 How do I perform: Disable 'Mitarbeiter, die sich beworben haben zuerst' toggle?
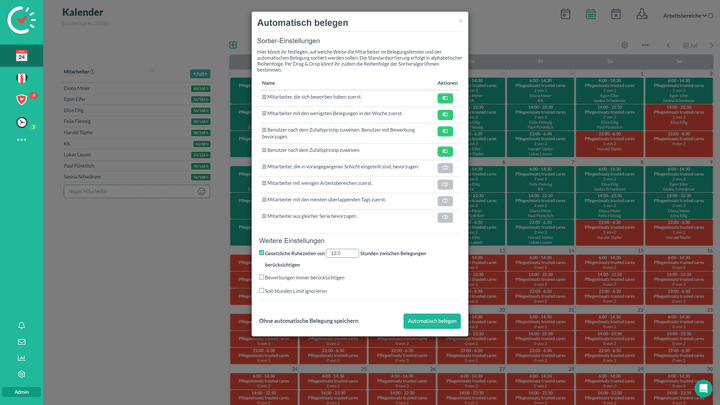pos(445,98)
